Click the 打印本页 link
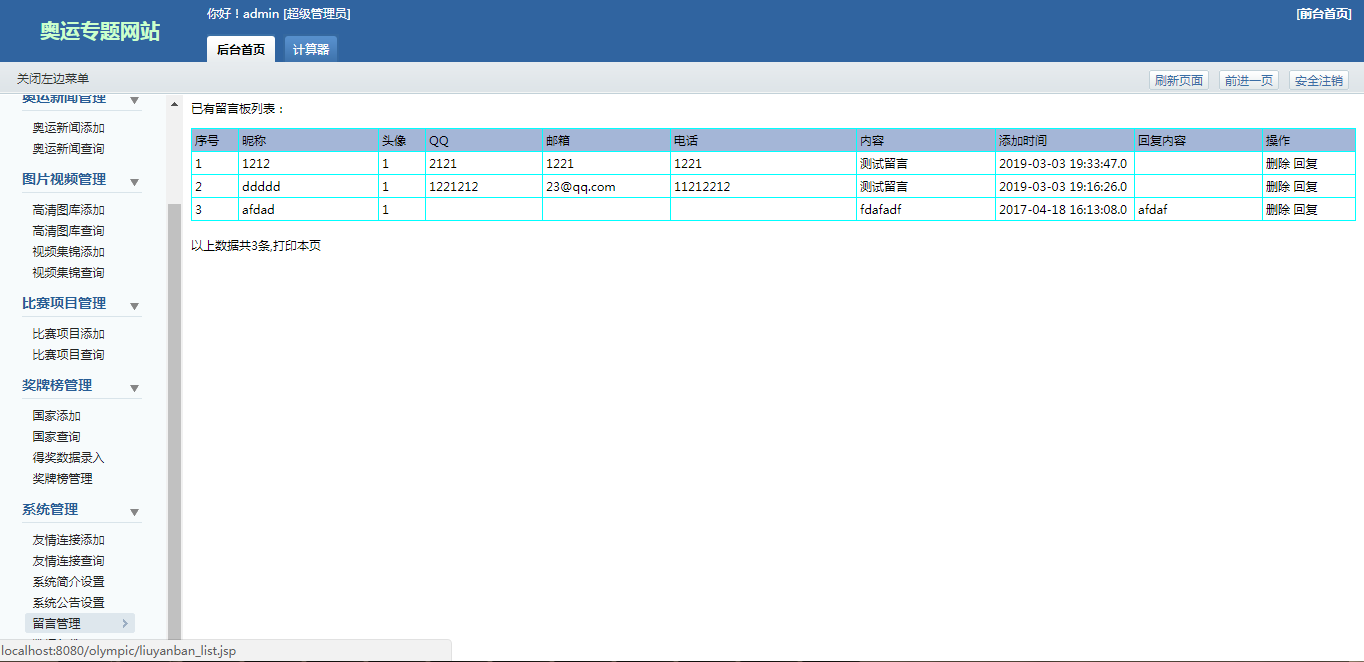Viewport: 1364px width, 662px height. coord(297,245)
